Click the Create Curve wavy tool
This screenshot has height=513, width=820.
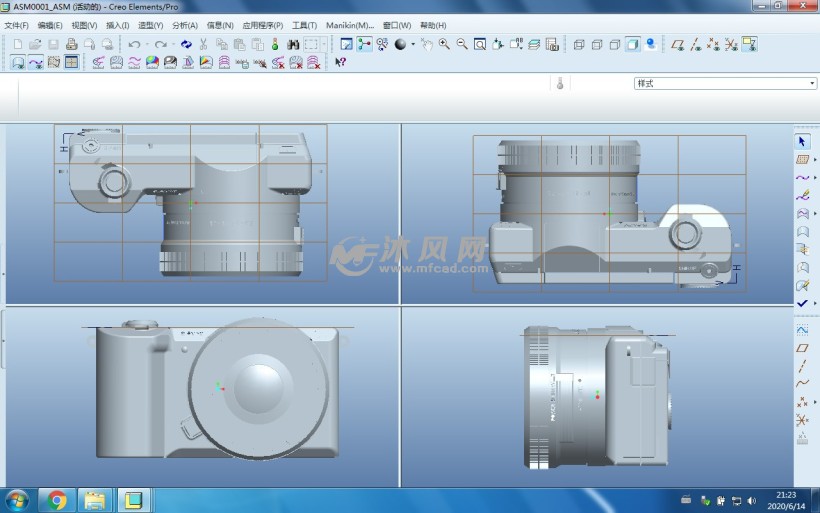pyautogui.click(x=802, y=178)
